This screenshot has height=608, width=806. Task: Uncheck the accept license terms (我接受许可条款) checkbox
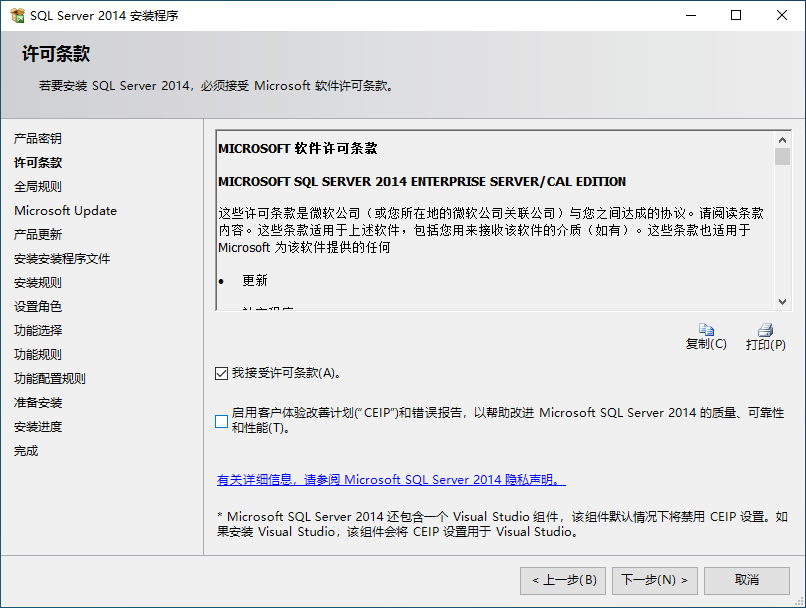coord(222,373)
